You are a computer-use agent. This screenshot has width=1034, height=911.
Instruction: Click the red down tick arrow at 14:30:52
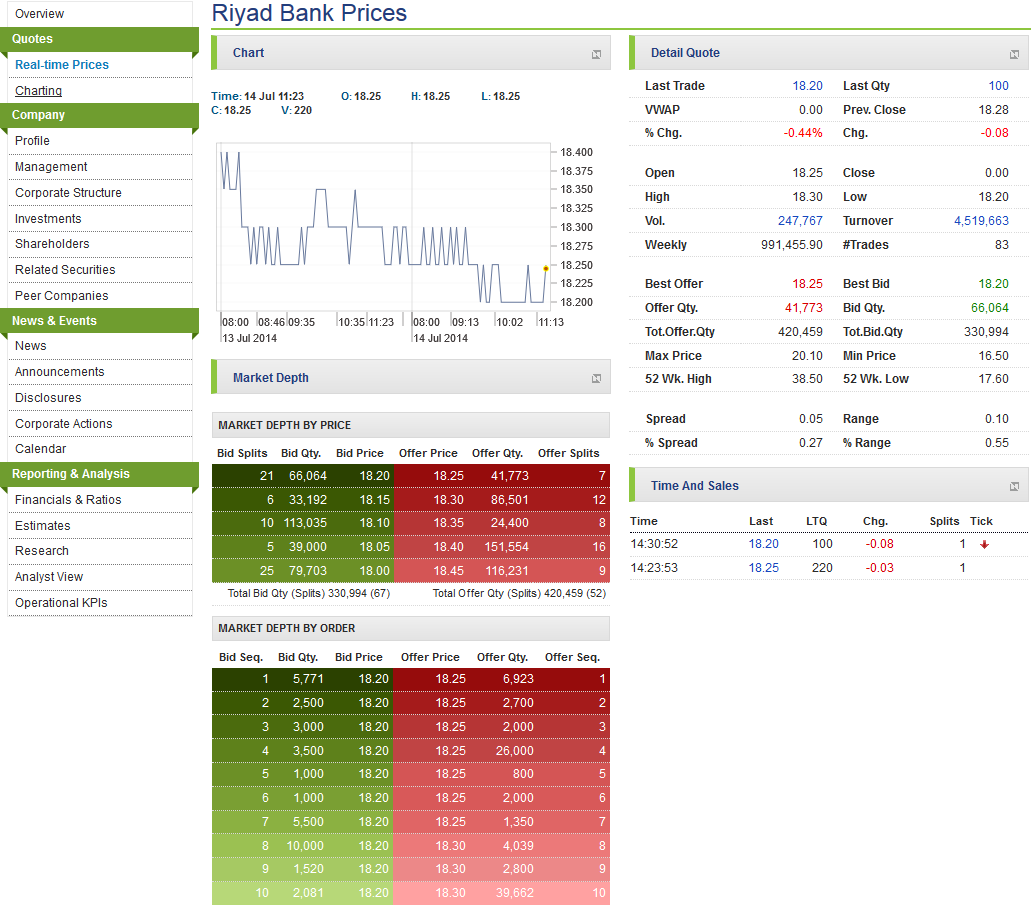point(984,545)
